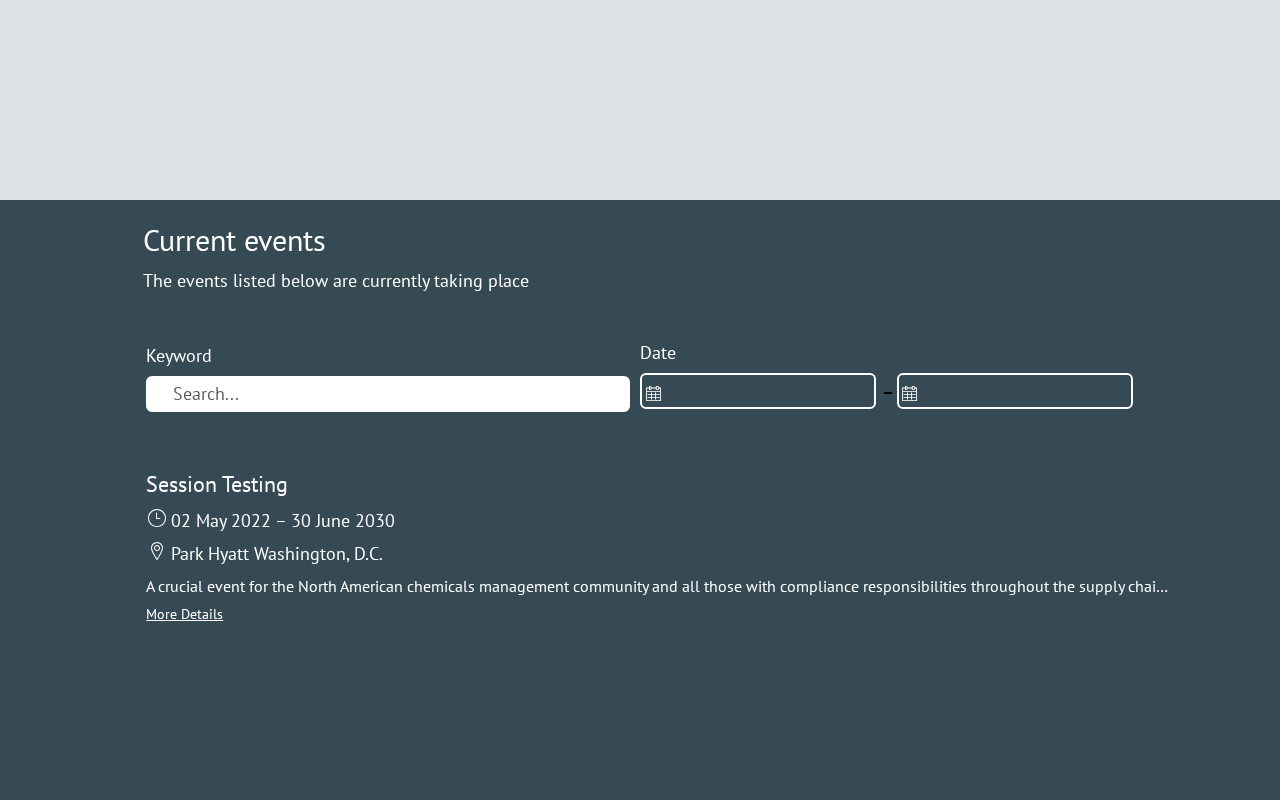Click '02 May 2022 – 30 June 2030' text
This screenshot has height=800, width=1280.
[x=283, y=521]
